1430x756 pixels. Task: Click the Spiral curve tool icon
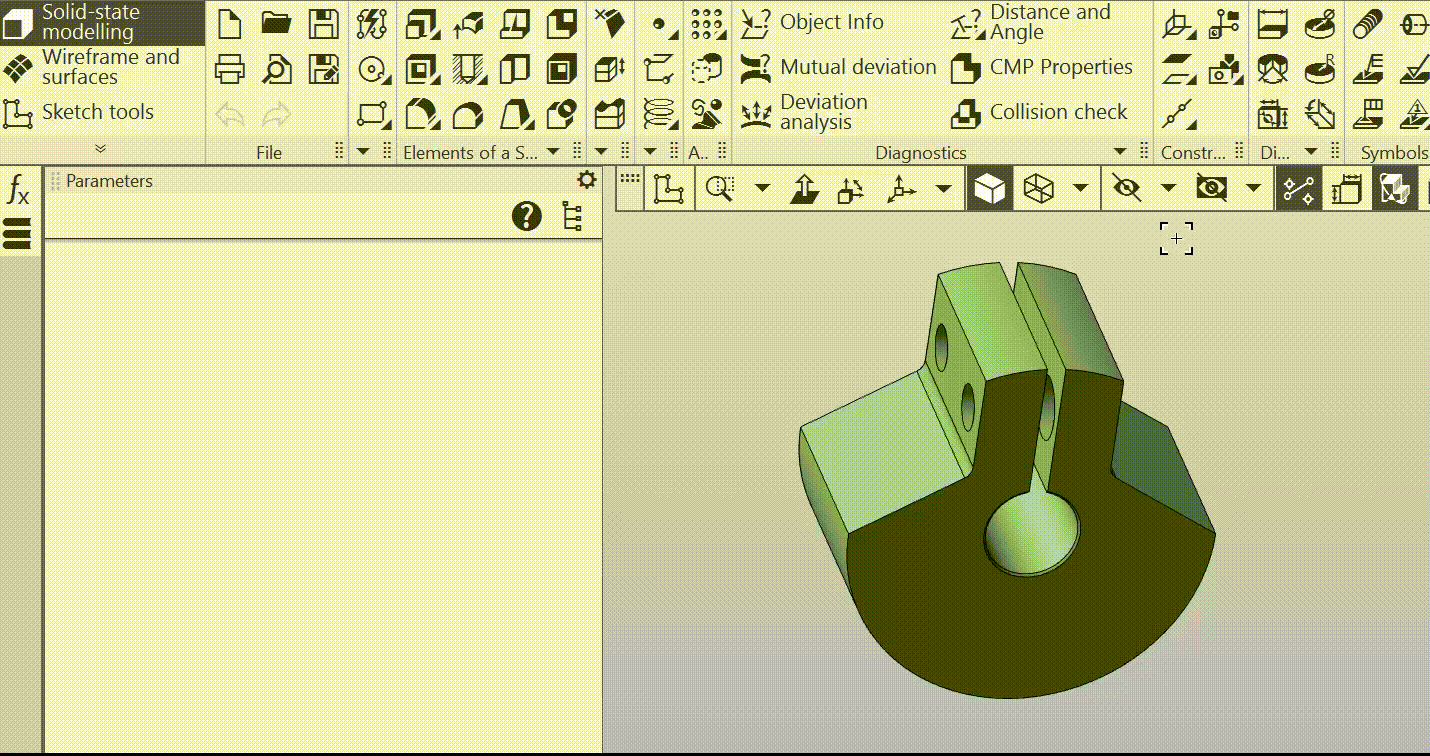[659, 114]
